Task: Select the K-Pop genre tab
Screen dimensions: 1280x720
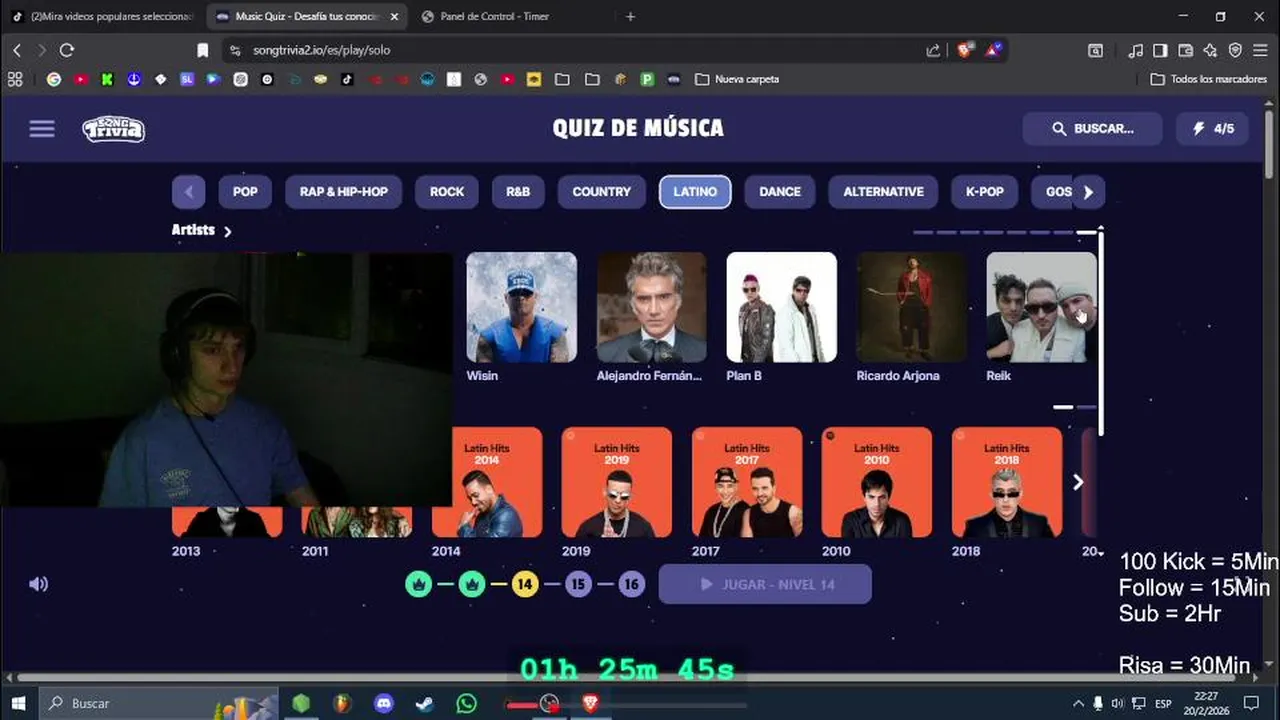Action: [x=984, y=192]
